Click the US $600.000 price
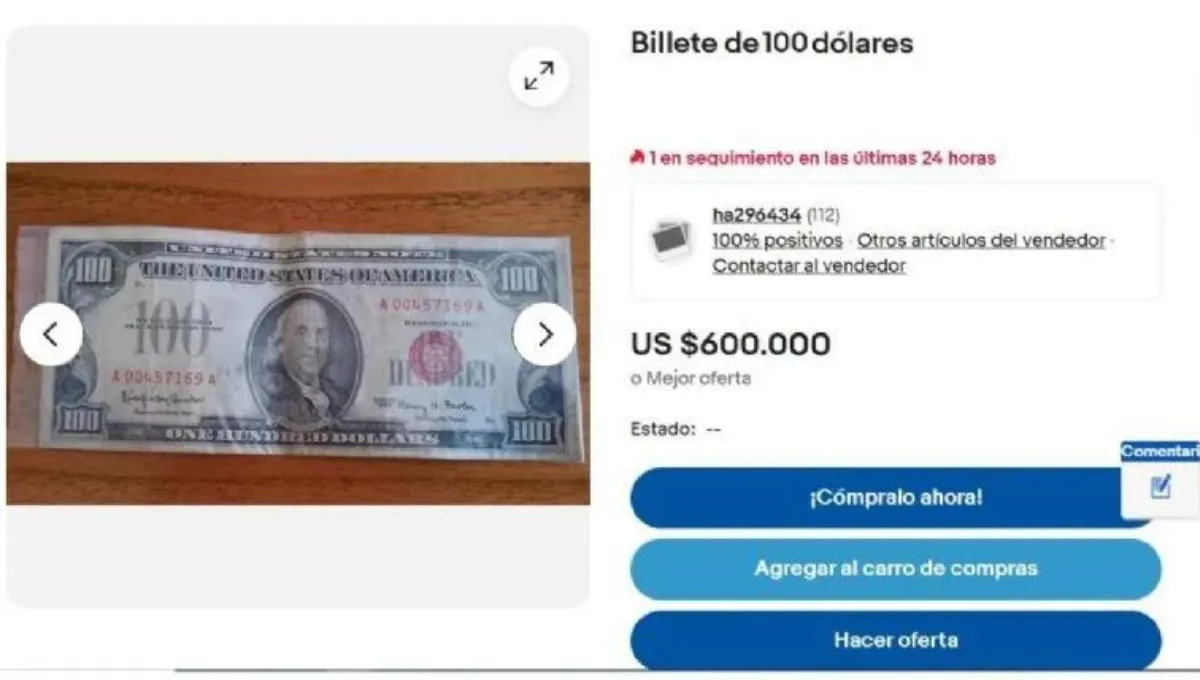1200x680 pixels. 730,344
